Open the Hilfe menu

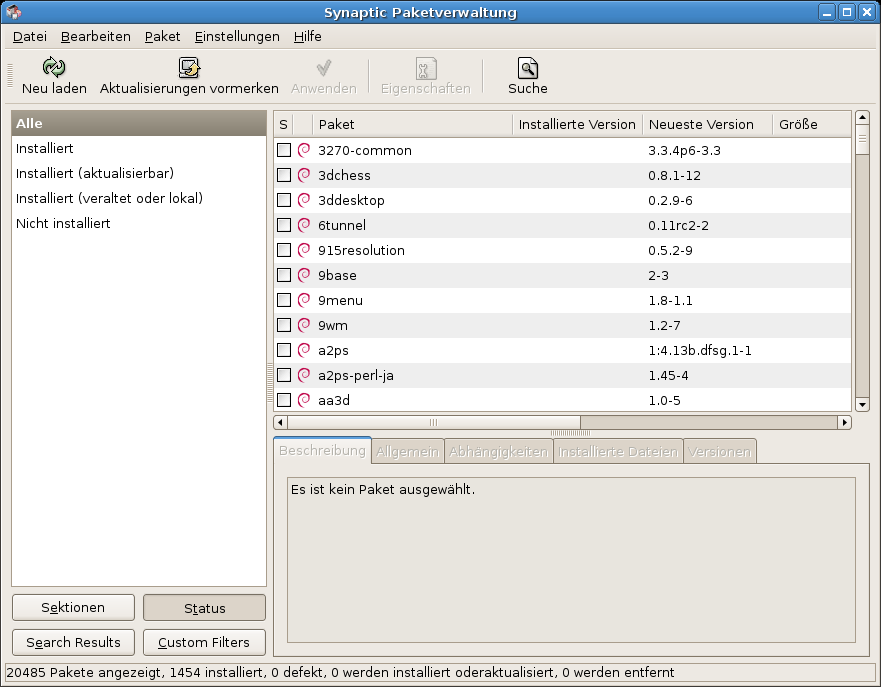tap(307, 37)
